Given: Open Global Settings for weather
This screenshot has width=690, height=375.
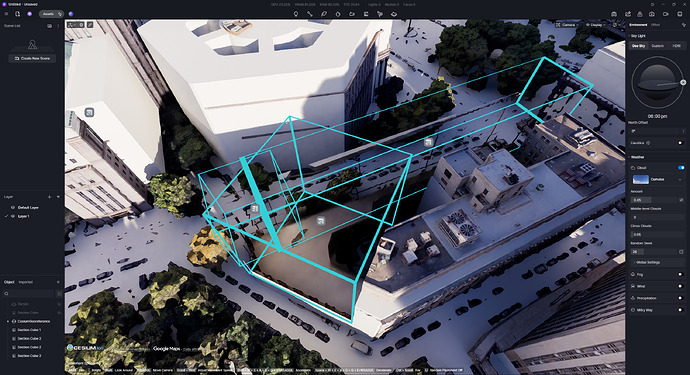Looking at the screenshot, I should (657, 262).
